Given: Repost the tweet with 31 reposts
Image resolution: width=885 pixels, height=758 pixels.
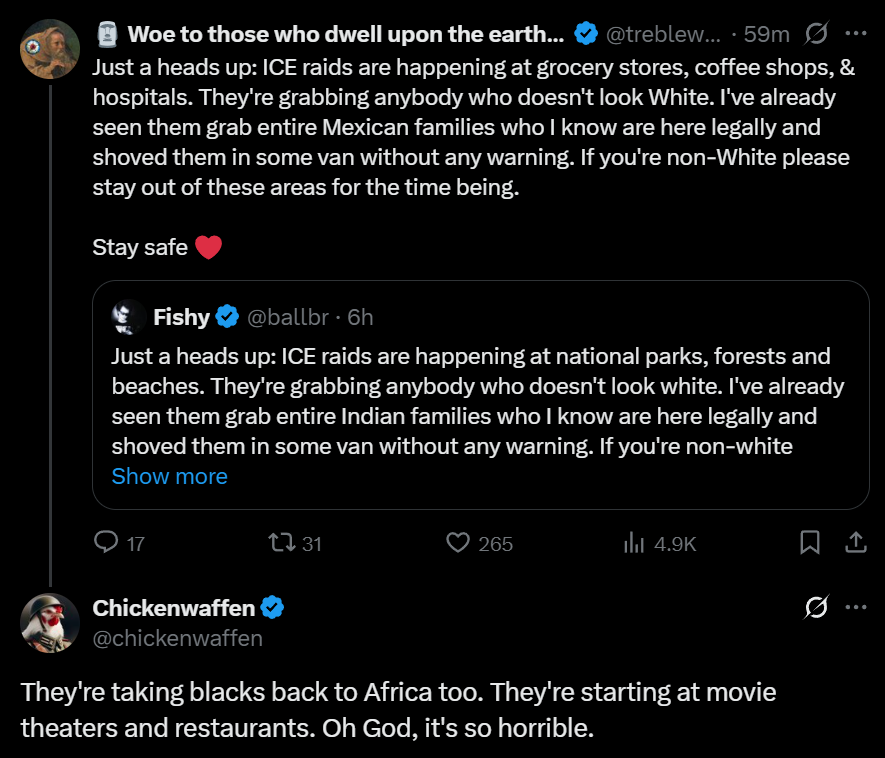Looking at the screenshot, I should click(x=283, y=543).
